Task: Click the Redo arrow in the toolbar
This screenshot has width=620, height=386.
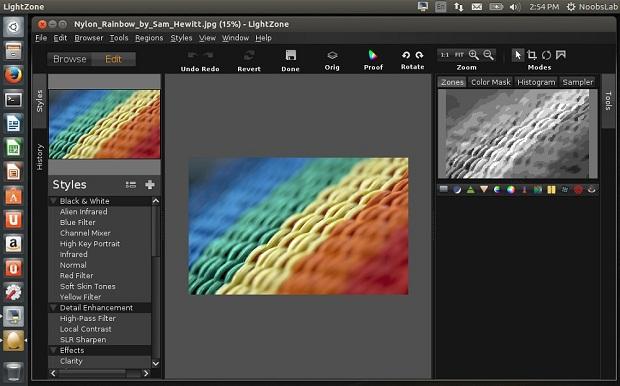Action: (x=209, y=55)
